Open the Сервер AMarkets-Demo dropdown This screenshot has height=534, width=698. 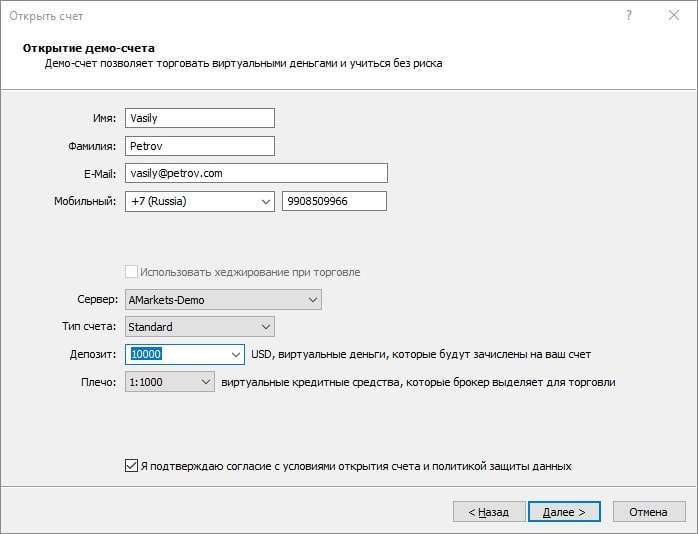223,299
